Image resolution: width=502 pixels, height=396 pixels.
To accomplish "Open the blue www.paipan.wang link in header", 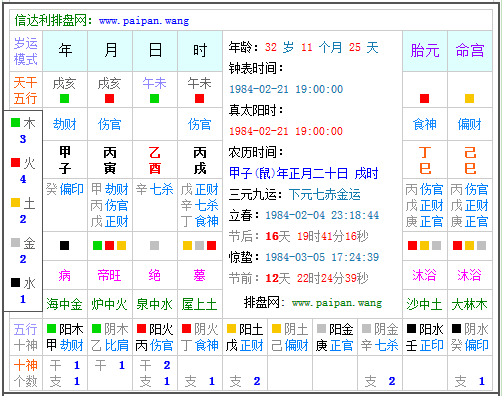I will (x=144, y=21).
